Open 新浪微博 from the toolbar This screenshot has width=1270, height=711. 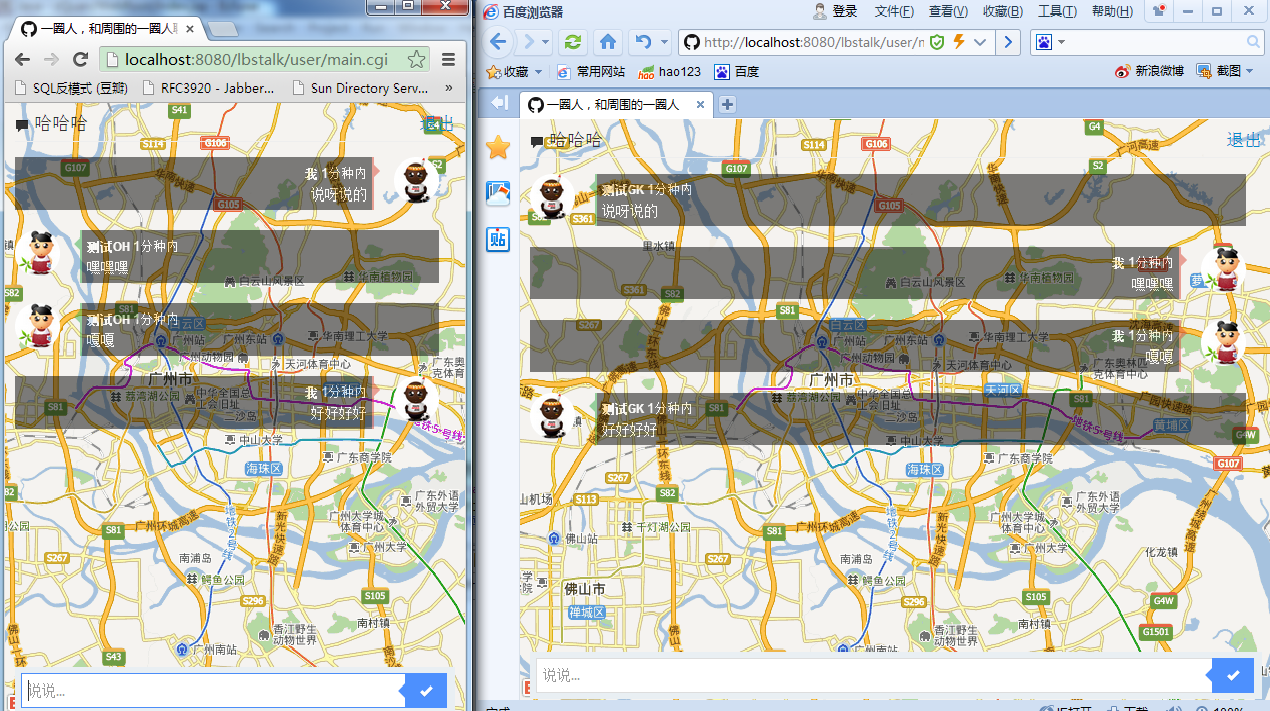[1149, 71]
